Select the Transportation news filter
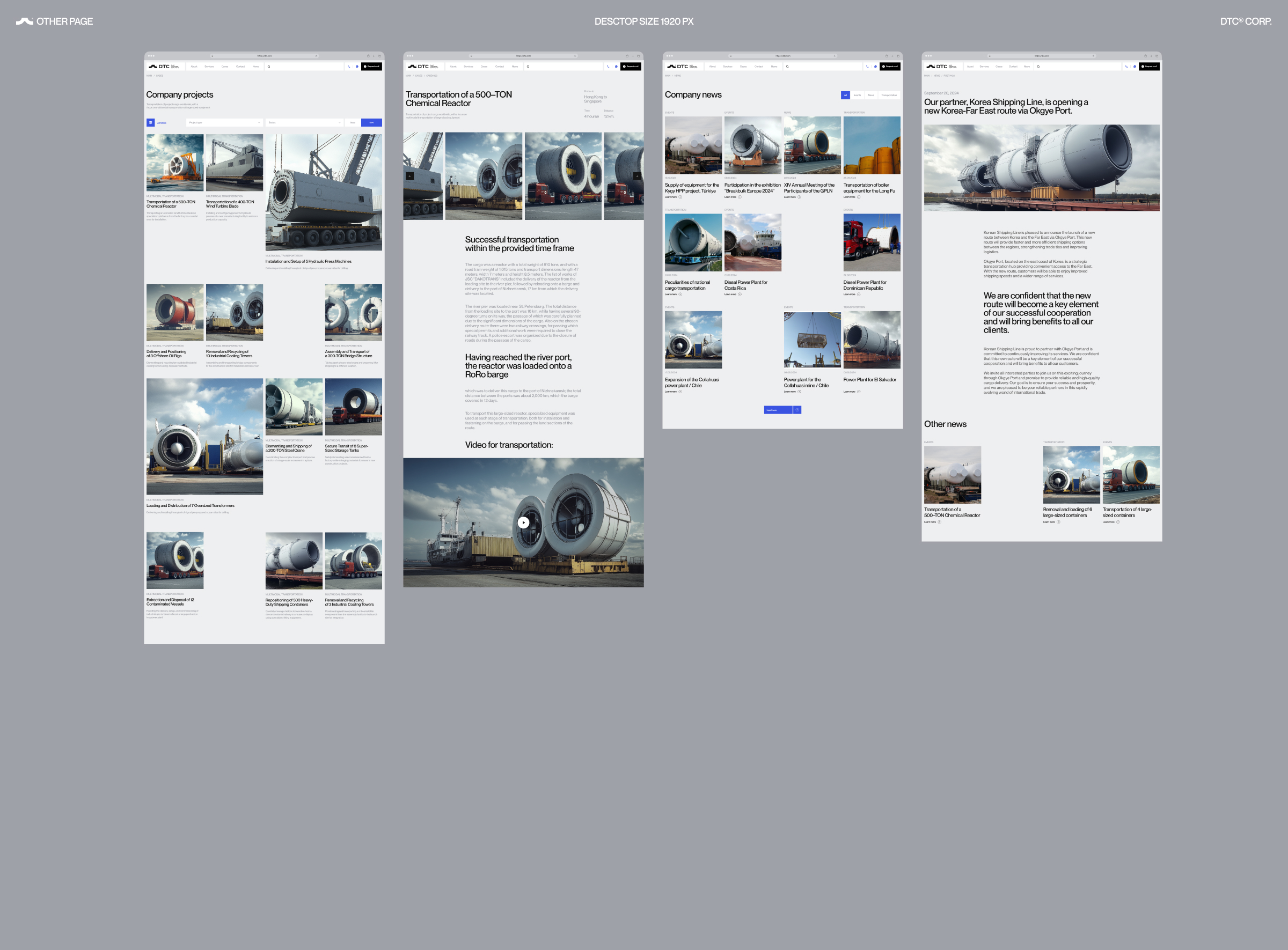The width and height of the screenshot is (1288, 950). pos(889,95)
